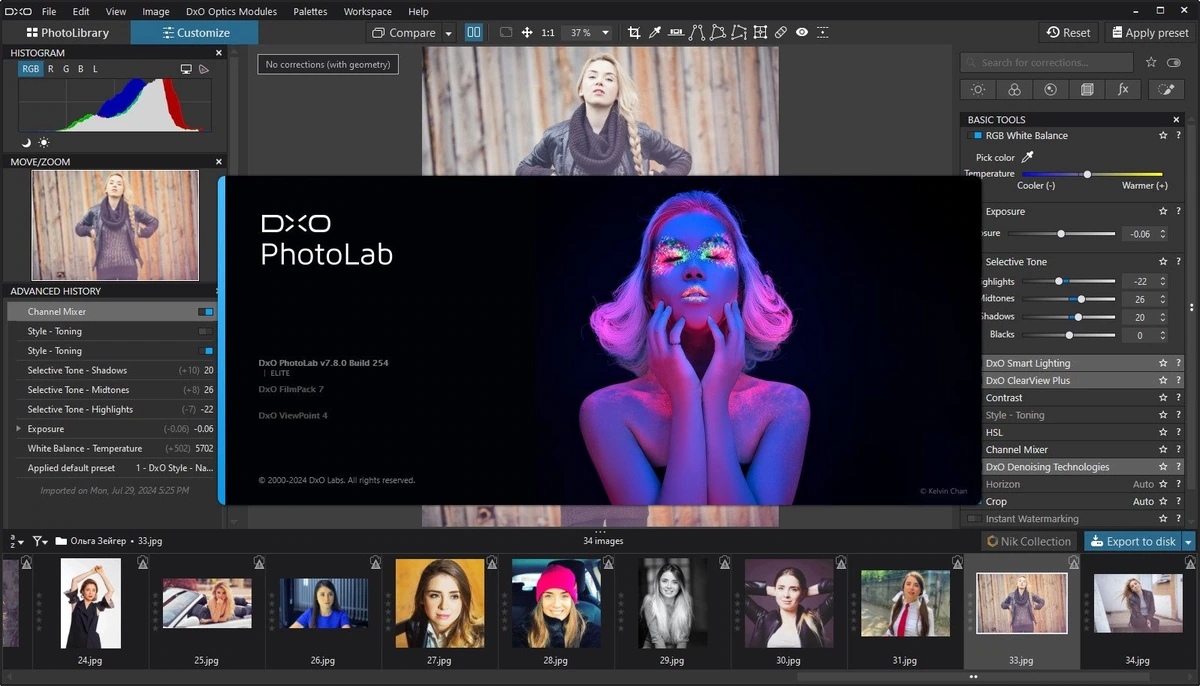Click the Midtones slider in Selective Tone

(1068, 299)
